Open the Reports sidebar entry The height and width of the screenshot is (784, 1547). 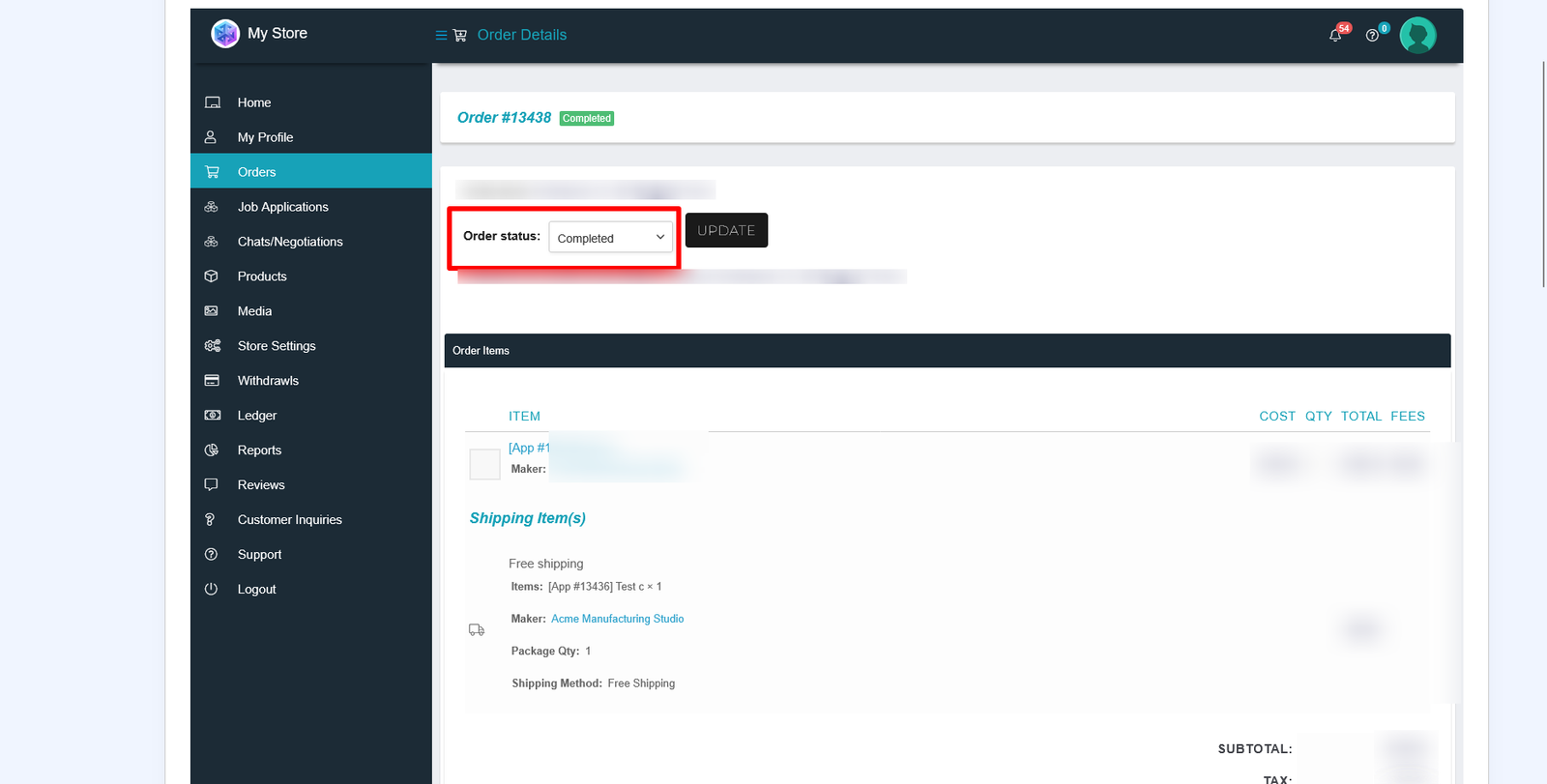click(259, 450)
